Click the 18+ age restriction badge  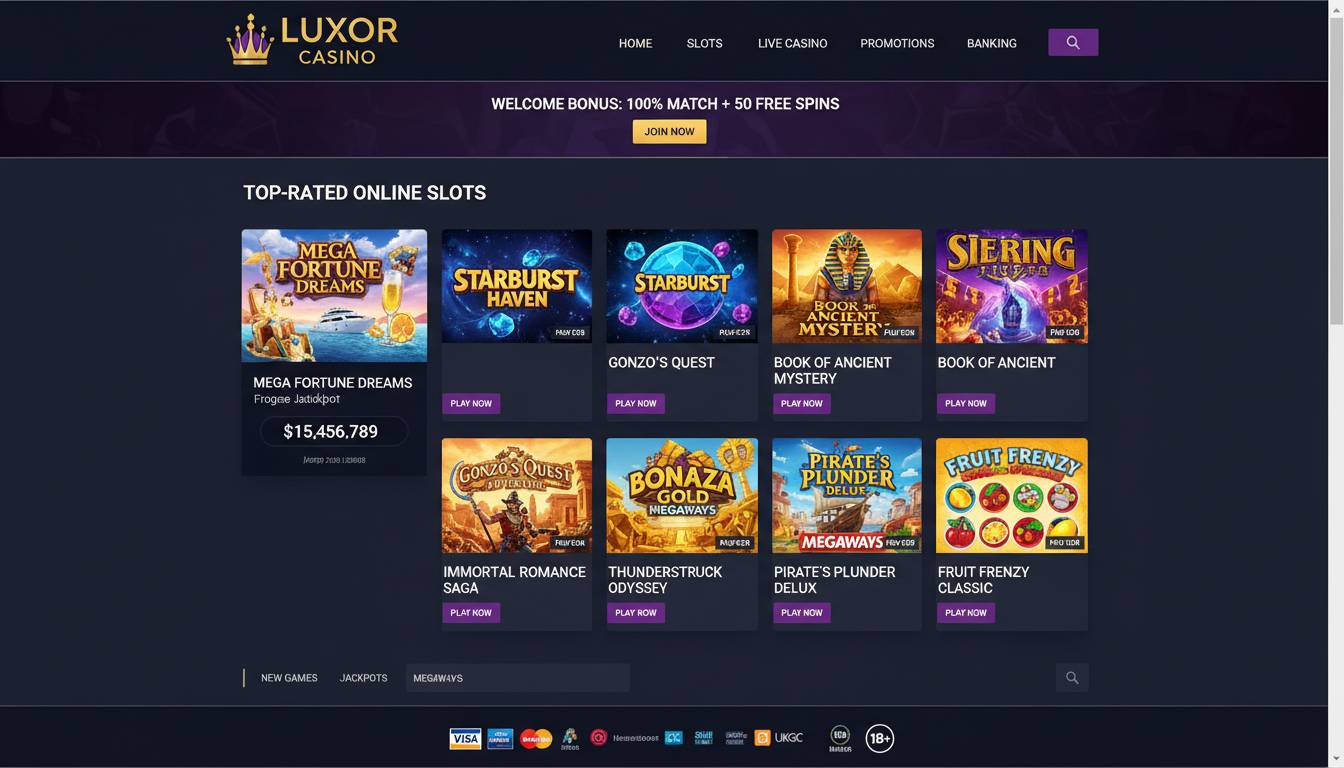pos(879,739)
